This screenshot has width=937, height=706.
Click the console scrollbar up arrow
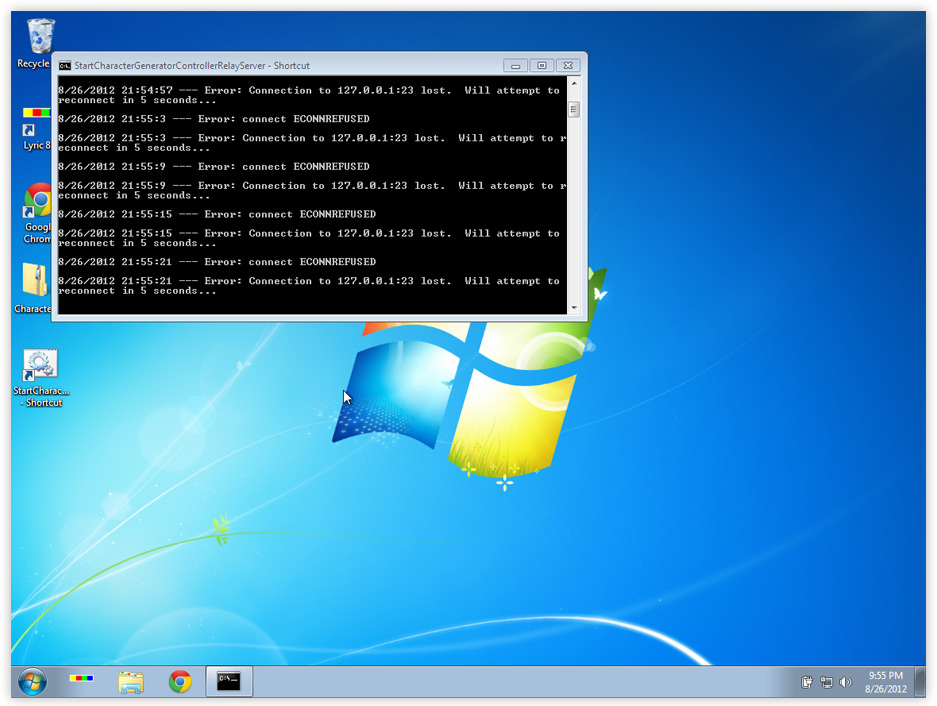click(574, 84)
